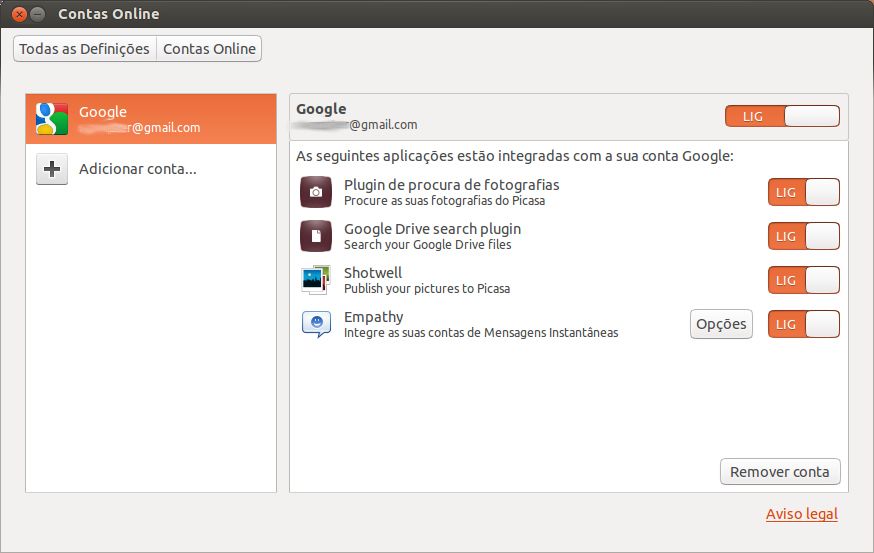Click the photo search plugin camera icon
This screenshot has width=874, height=553.
[x=316, y=192]
